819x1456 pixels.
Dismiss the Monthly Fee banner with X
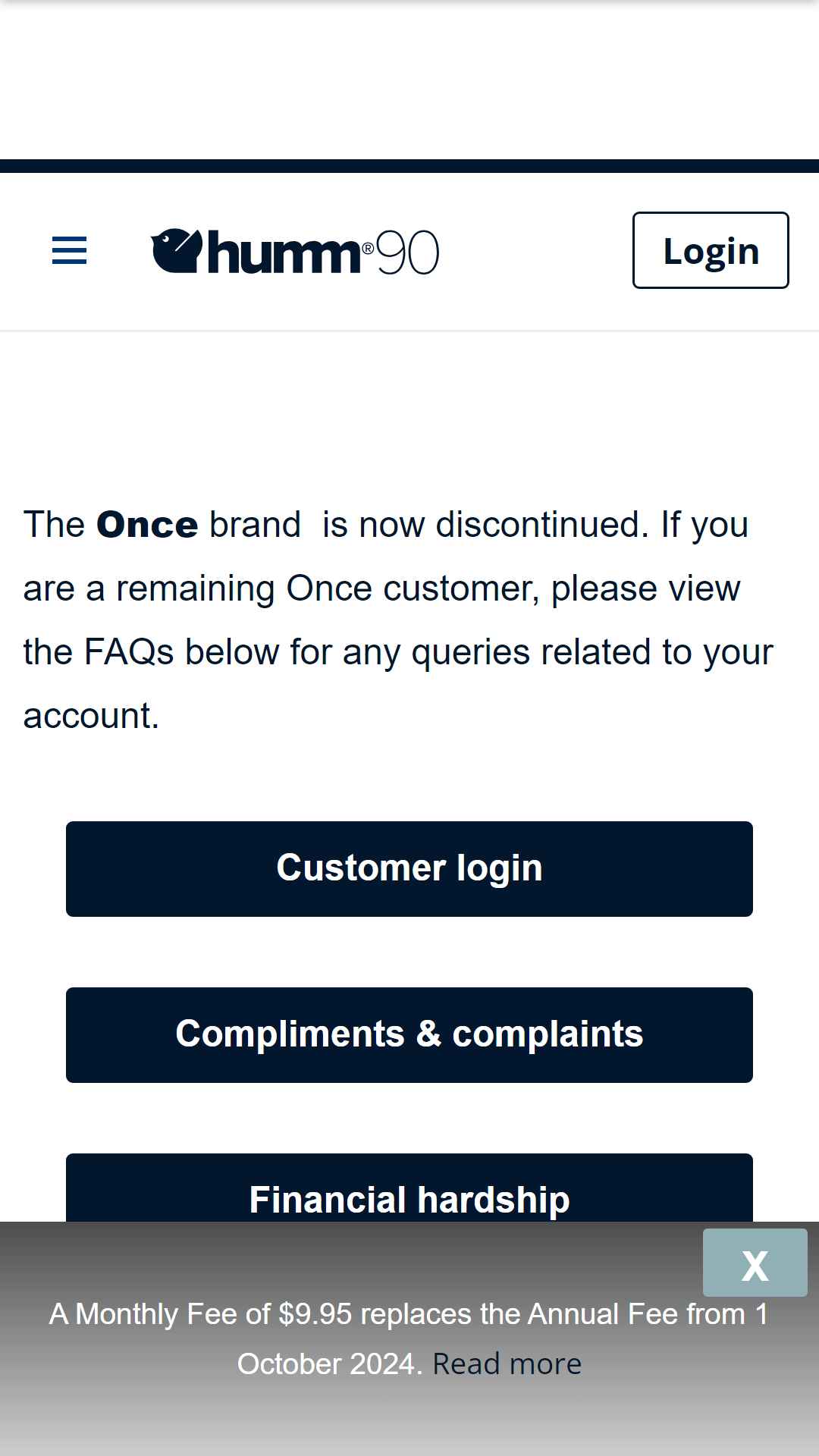pyautogui.click(x=755, y=1263)
